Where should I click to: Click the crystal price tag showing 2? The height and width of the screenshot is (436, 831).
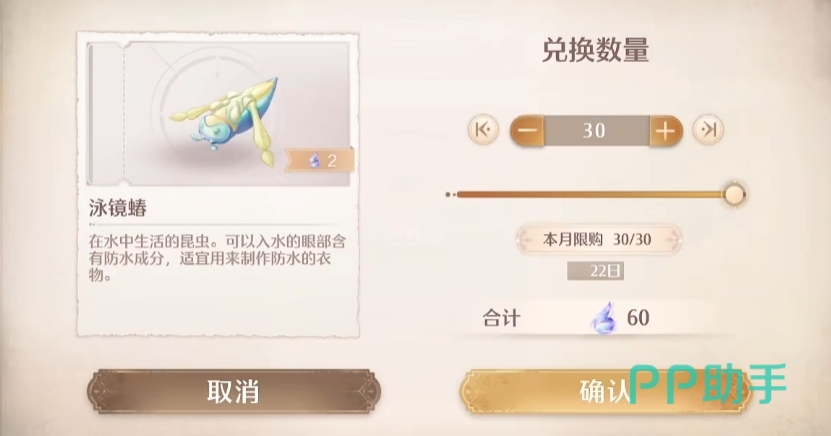[320, 160]
